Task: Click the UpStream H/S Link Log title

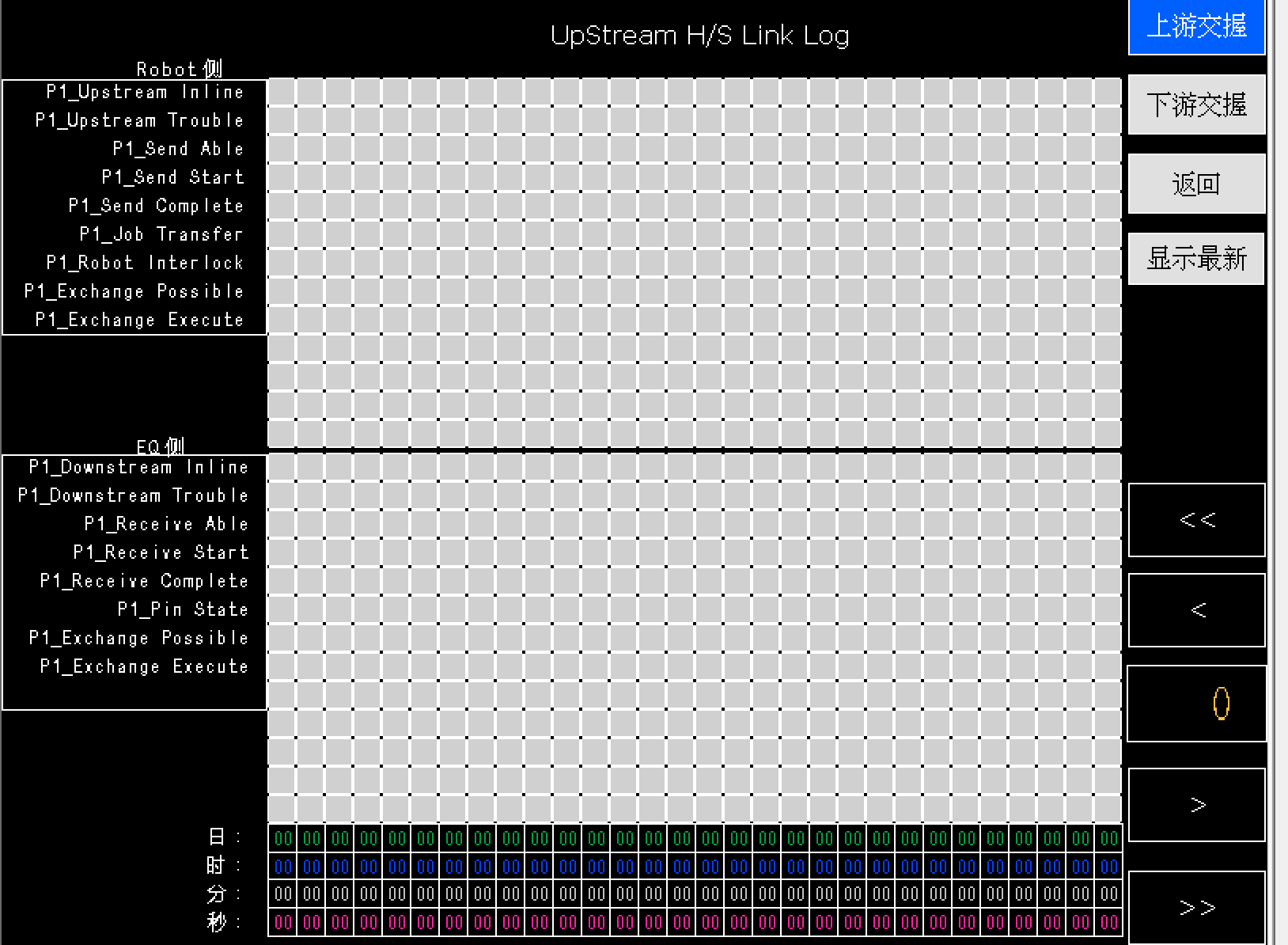Action: click(x=699, y=36)
